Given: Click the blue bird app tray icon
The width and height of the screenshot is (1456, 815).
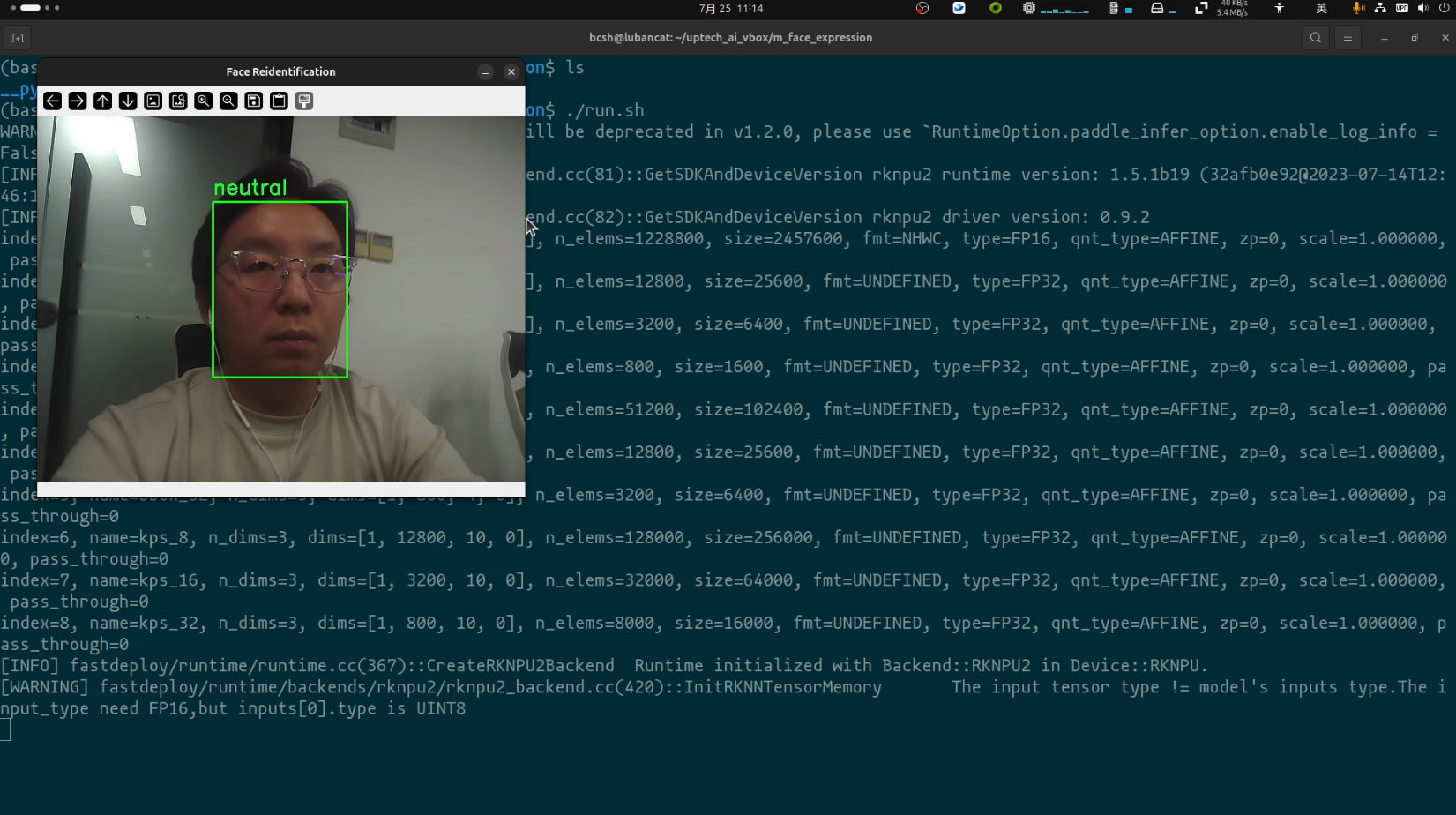Looking at the screenshot, I should pos(959,8).
